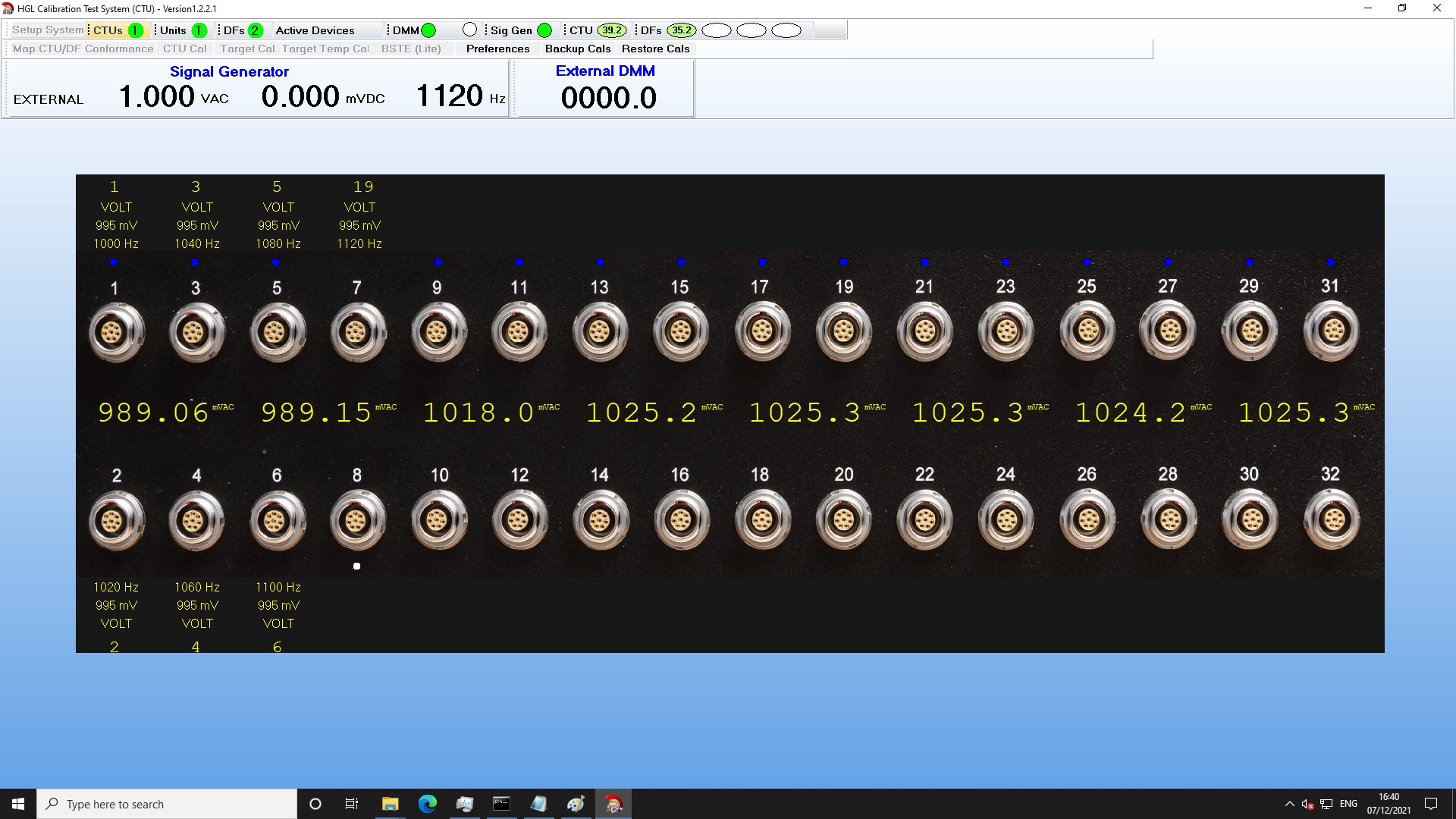
Task: Open the Preferences menu
Action: pos(497,49)
